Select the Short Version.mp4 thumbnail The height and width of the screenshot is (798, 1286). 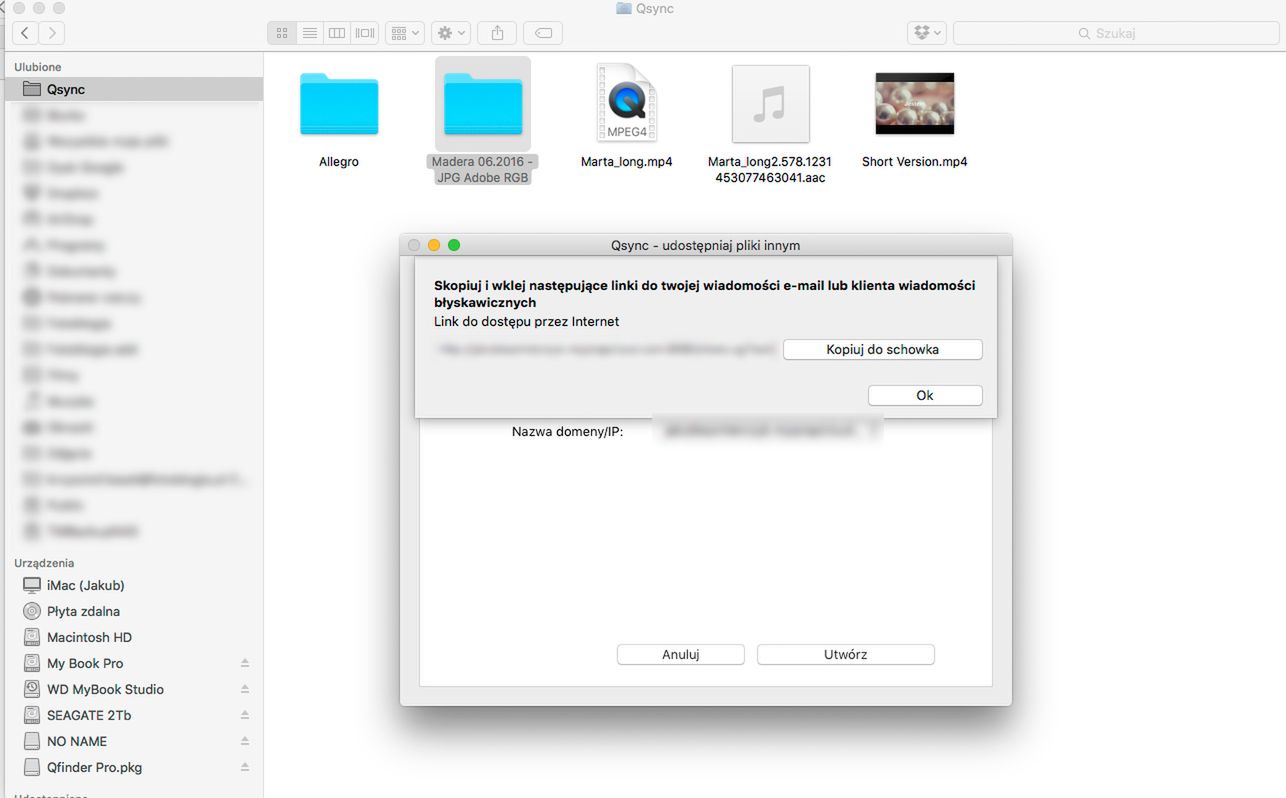[914, 103]
